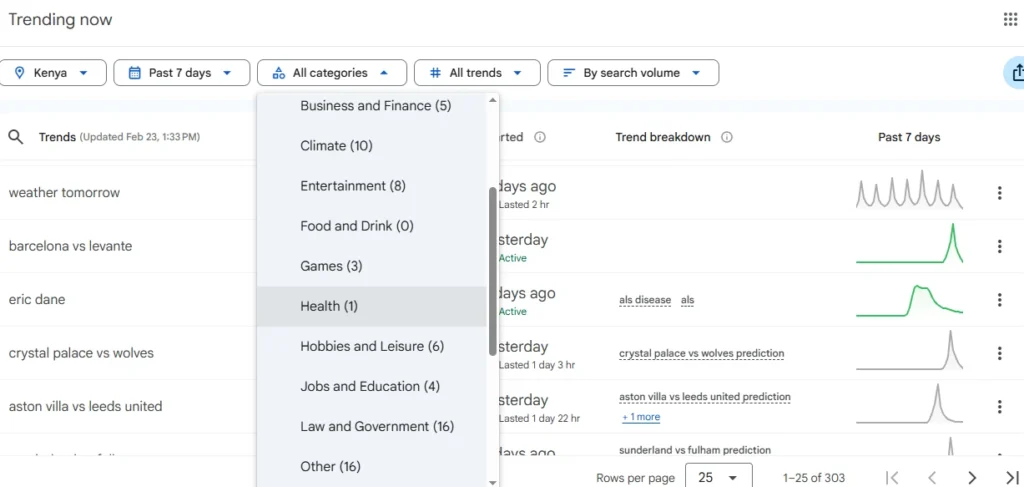Open three-dot menu for eric dane row
Viewport: 1024px width, 487px height.
999,300
